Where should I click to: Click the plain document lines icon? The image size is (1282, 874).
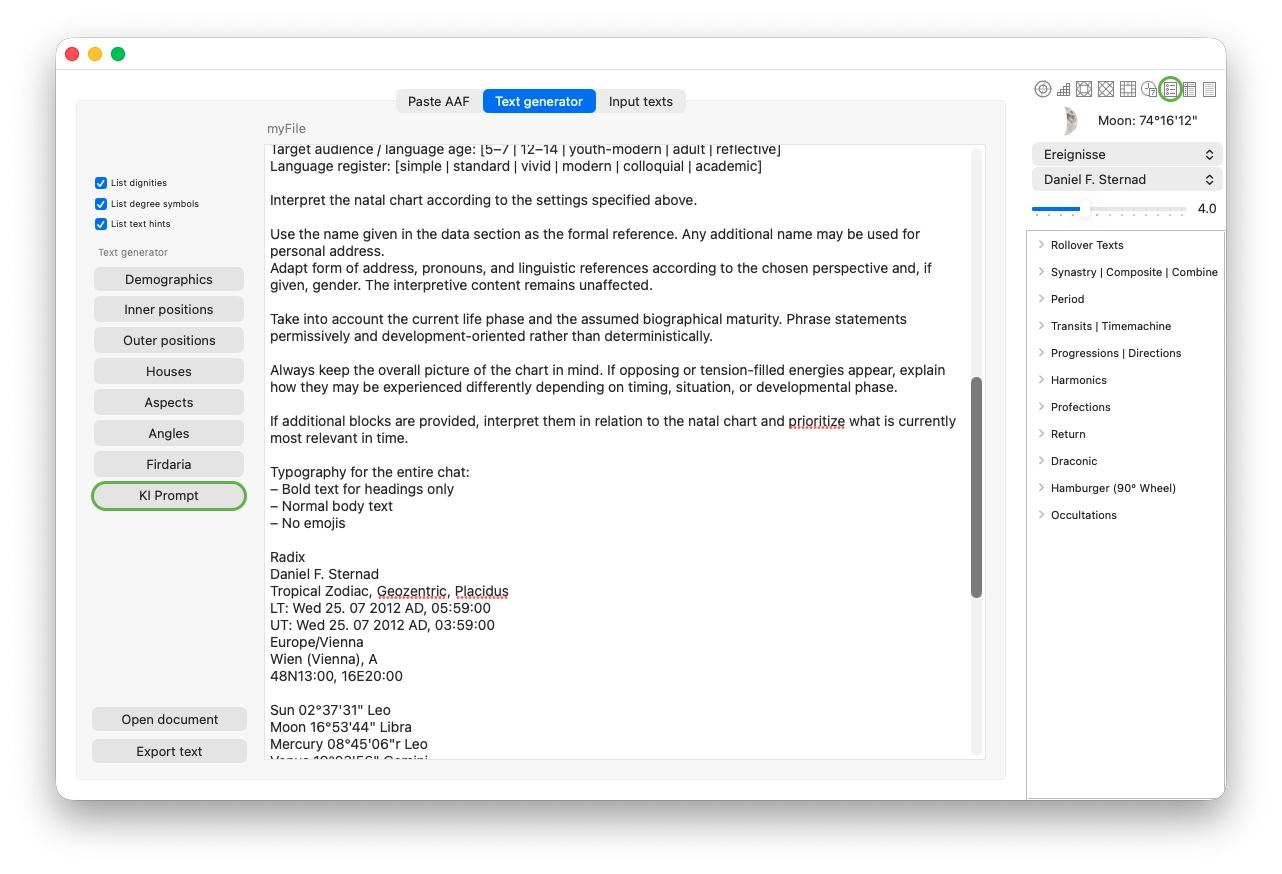click(1210, 88)
